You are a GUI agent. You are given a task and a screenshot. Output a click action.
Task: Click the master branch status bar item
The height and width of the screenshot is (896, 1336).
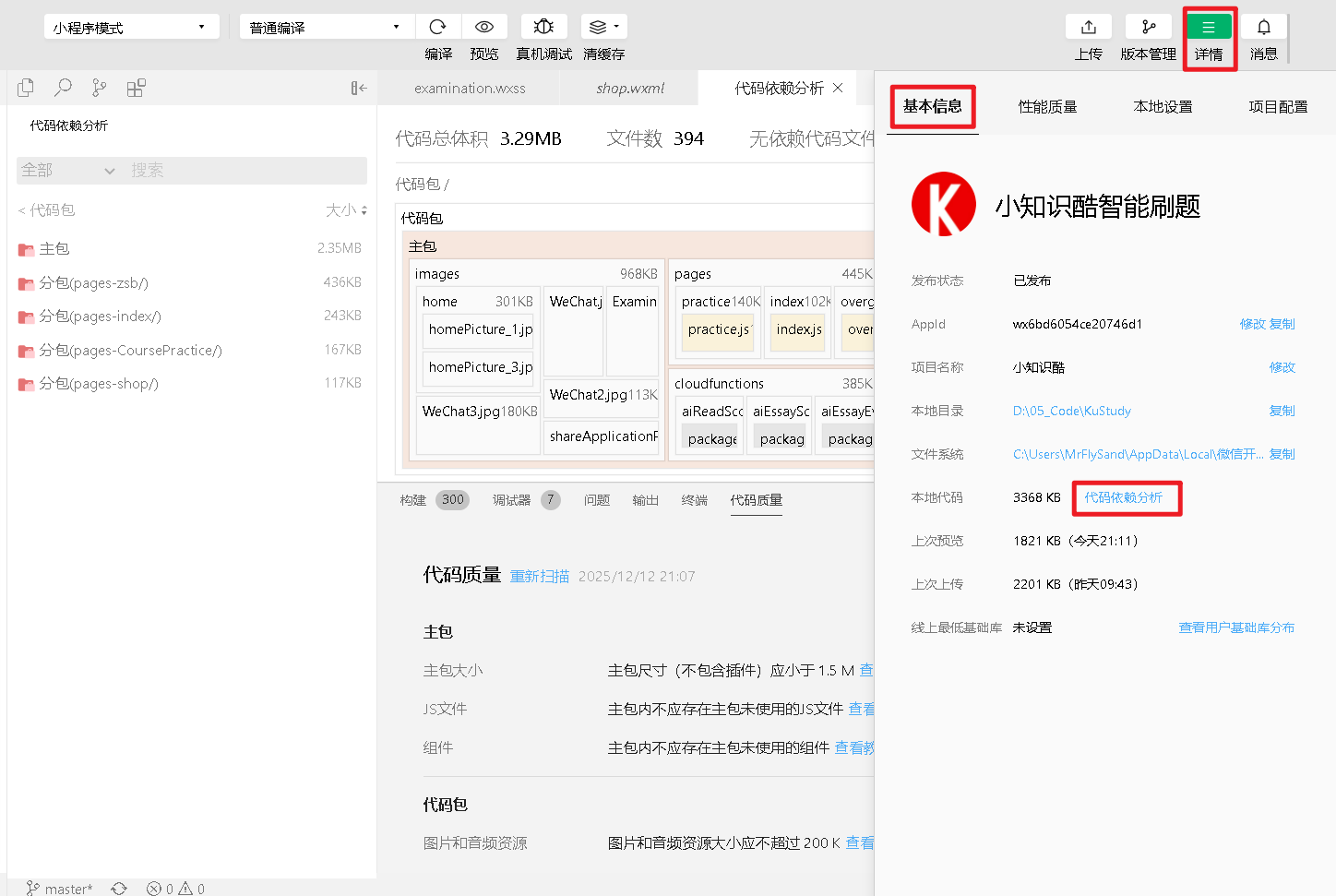(x=60, y=889)
